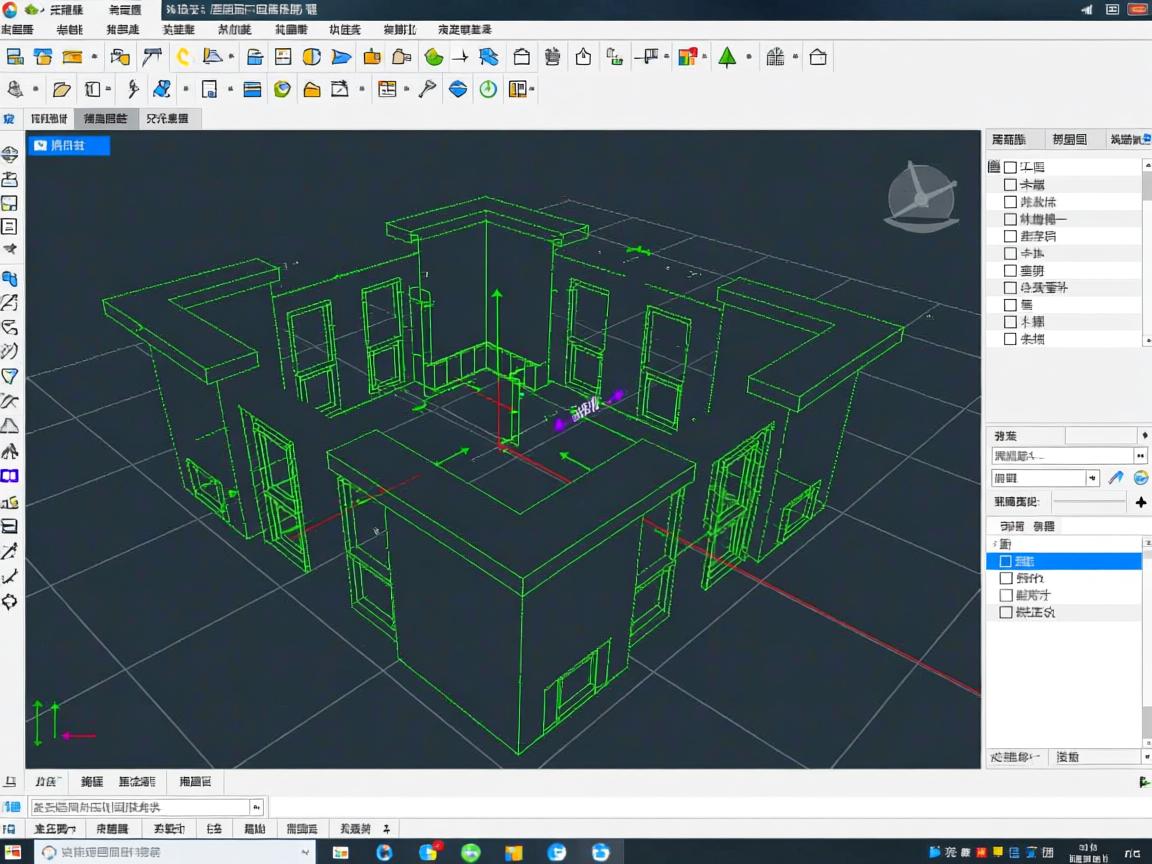Click the black plus button beside the slider

[x=1141, y=502]
